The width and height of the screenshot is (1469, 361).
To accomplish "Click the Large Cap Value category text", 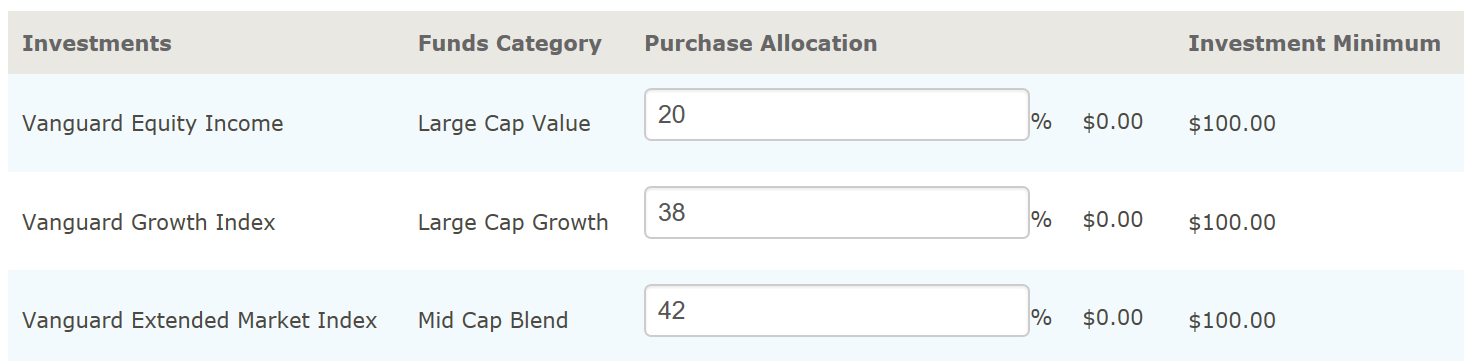I will click(504, 124).
